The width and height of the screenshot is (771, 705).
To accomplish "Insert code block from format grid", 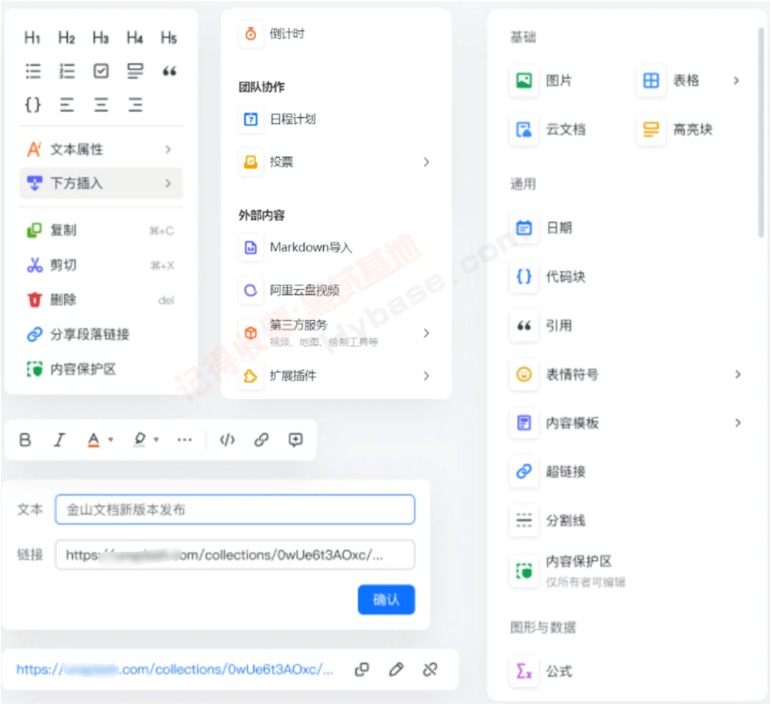I will [33, 105].
